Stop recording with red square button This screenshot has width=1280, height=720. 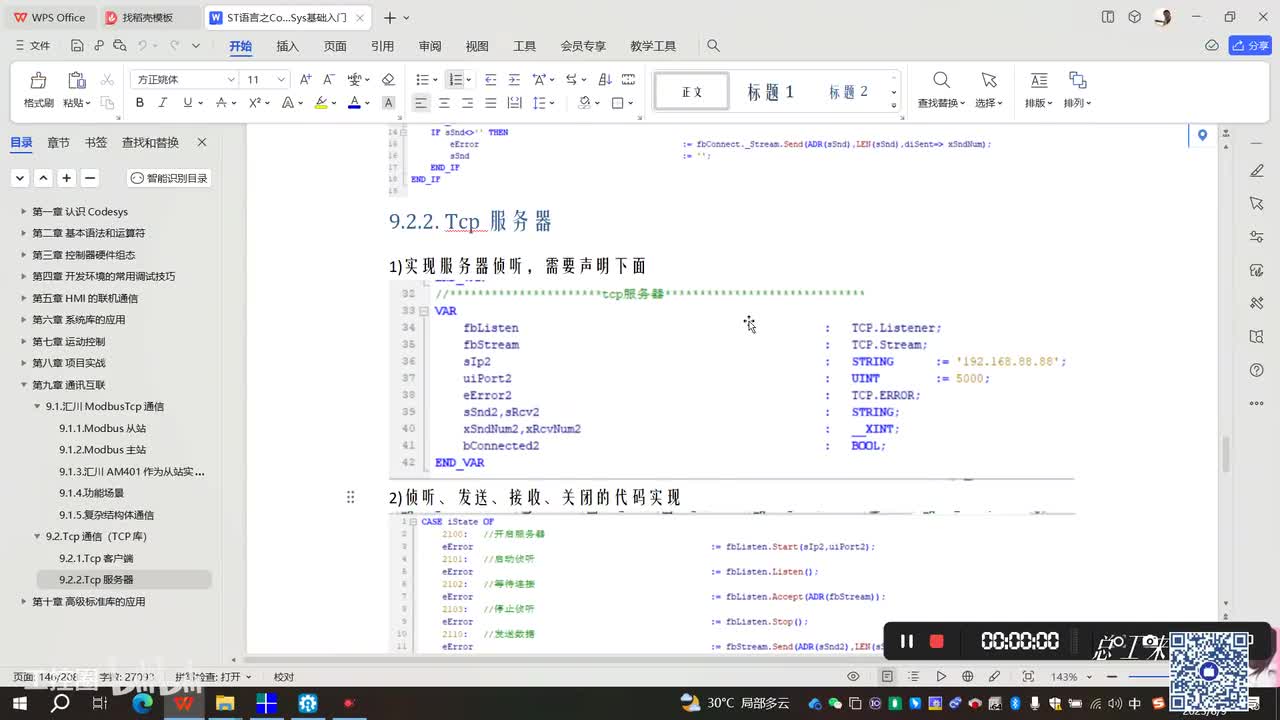coord(937,641)
